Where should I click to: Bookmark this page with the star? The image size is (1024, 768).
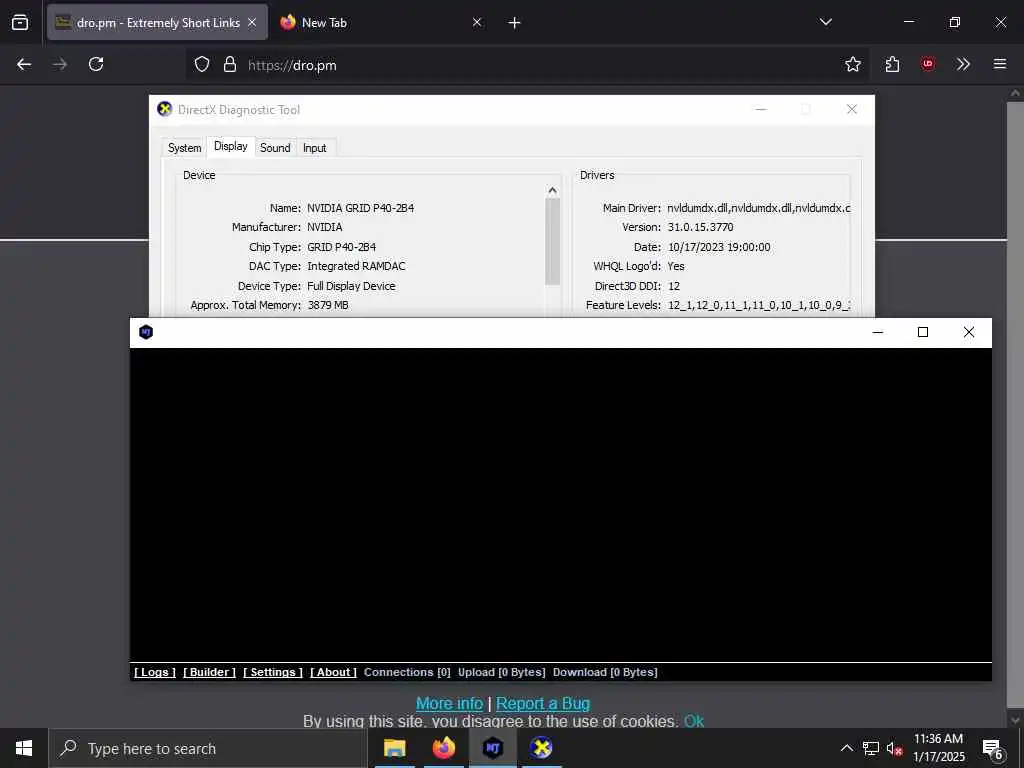(x=852, y=64)
